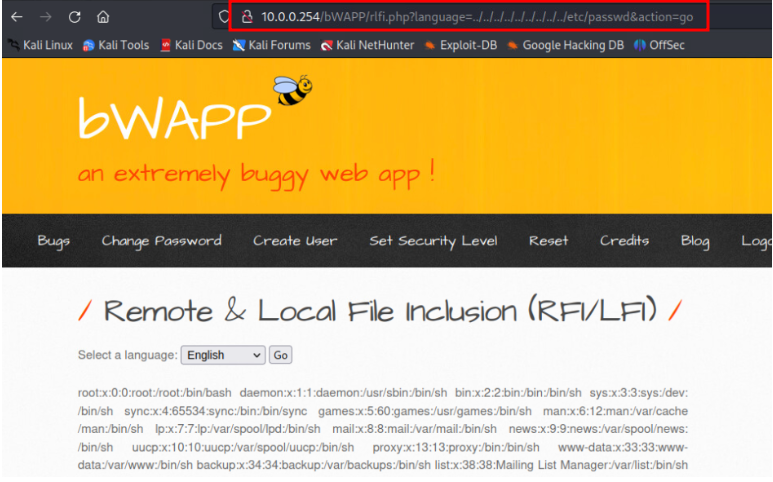
Task: Click the 'an extremely buggy web app !' tagline
Action: (x=256, y=175)
